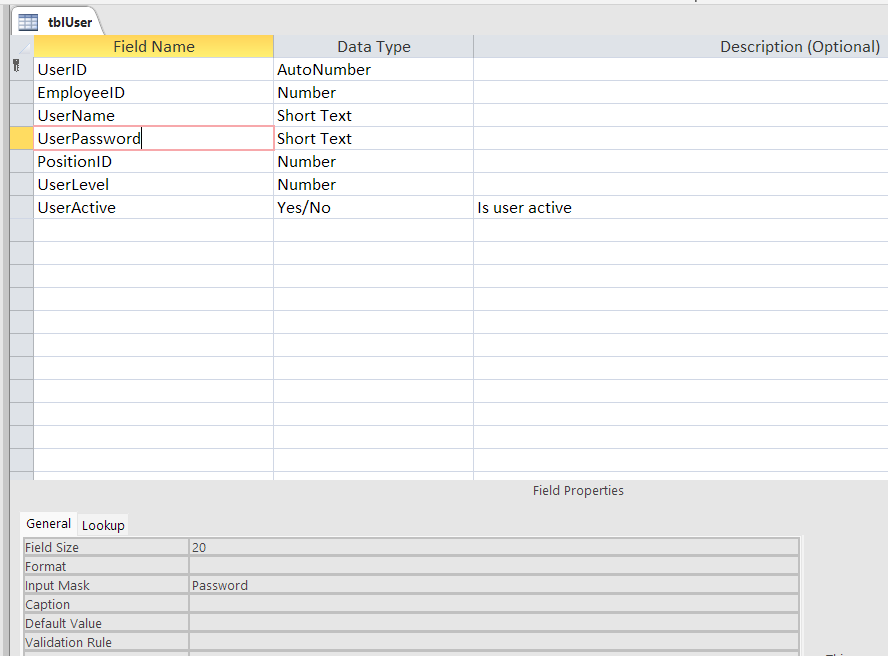This screenshot has width=888, height=656.
Task: Select the tblUser document tab
Action: click(x=69, y=22)
